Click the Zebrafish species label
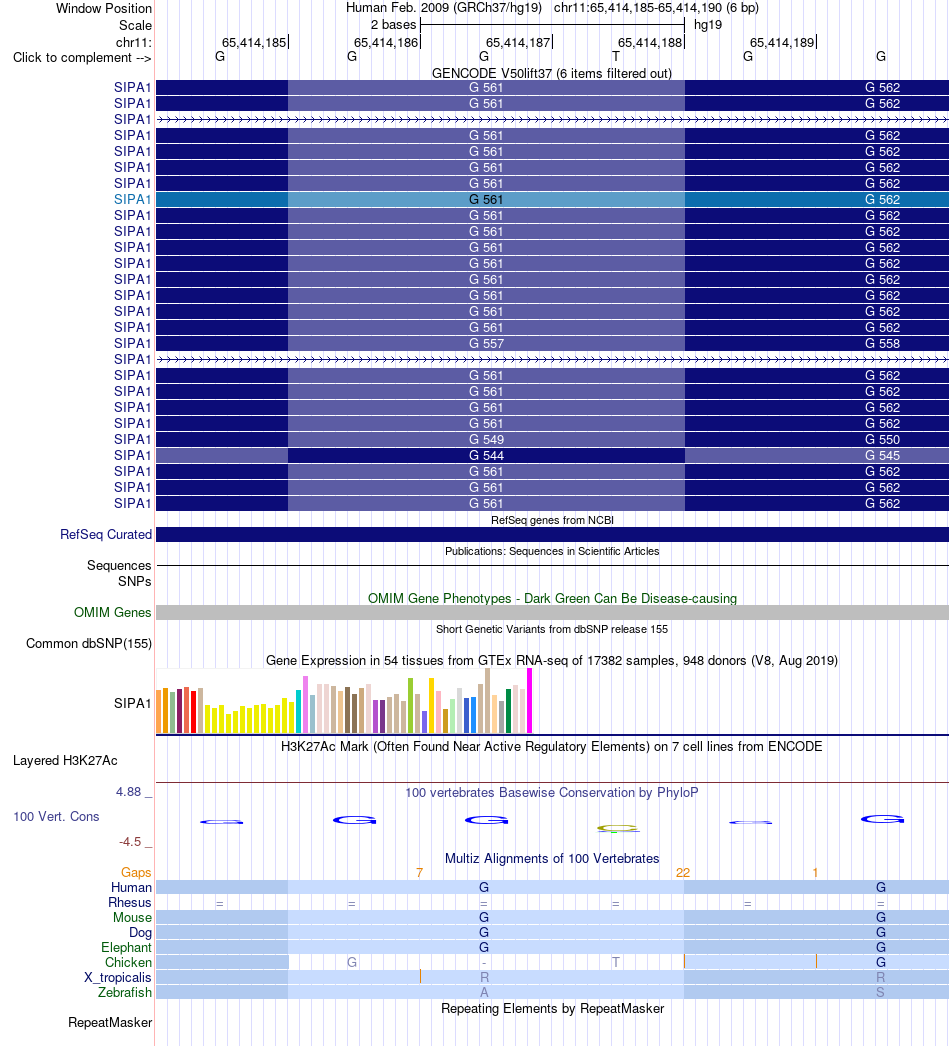Screen dimensions: 950x1046 (x=125, y=993)
